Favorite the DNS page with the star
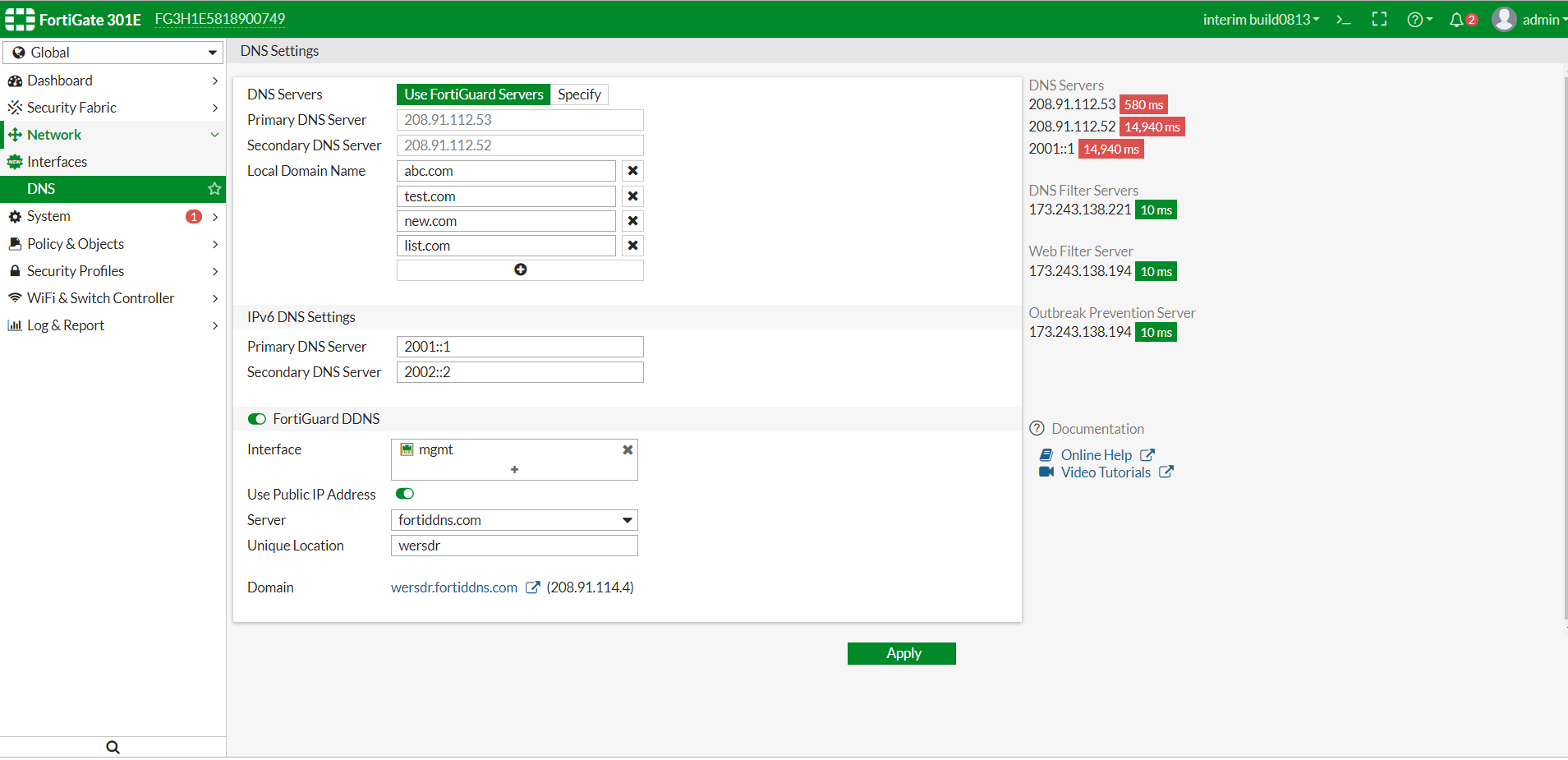This screenshot has height=760, width=1568. click(x=214, y=189)
